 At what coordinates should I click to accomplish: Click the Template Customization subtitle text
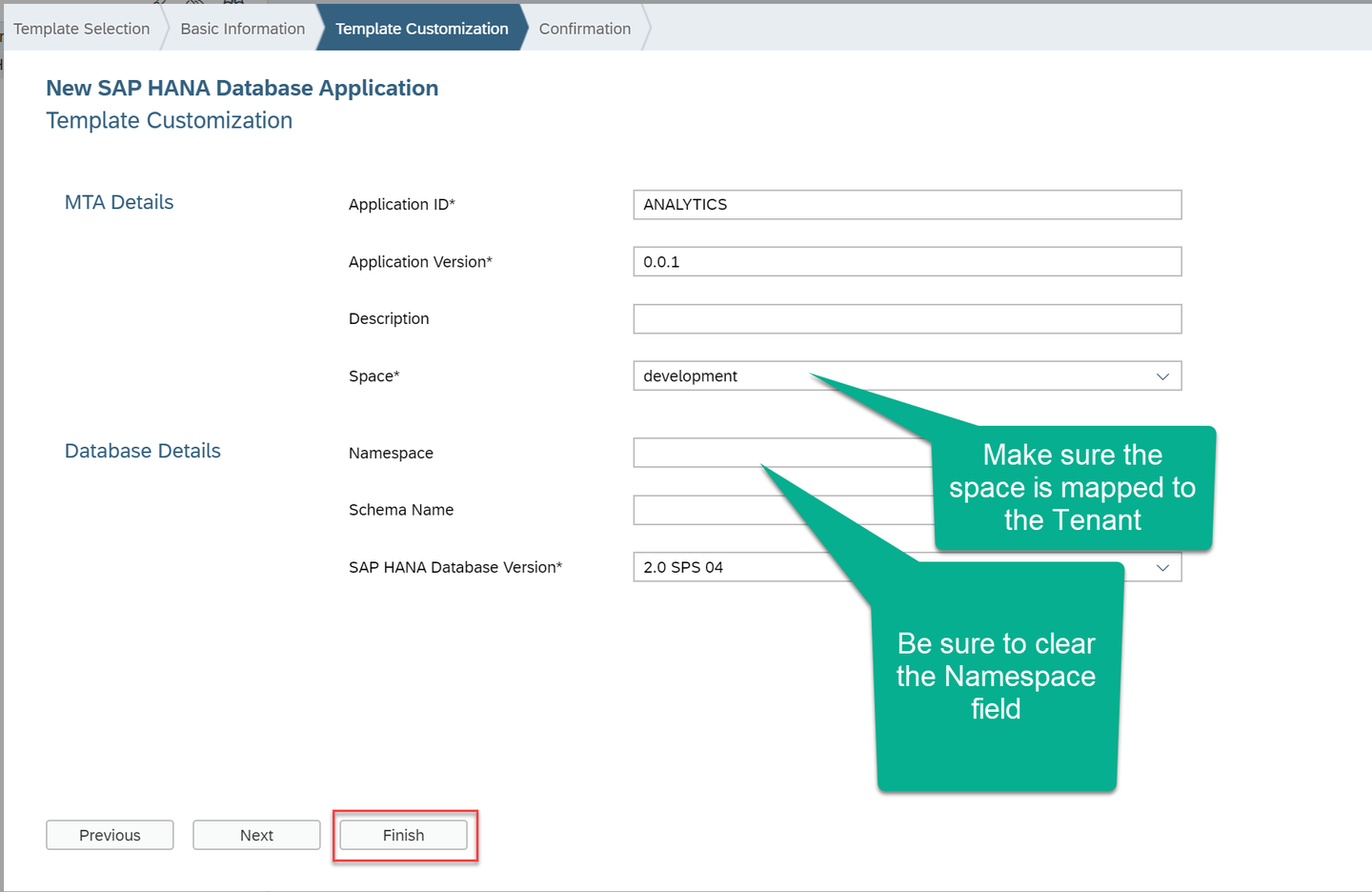pyautogui.click(x=170, y=120)
